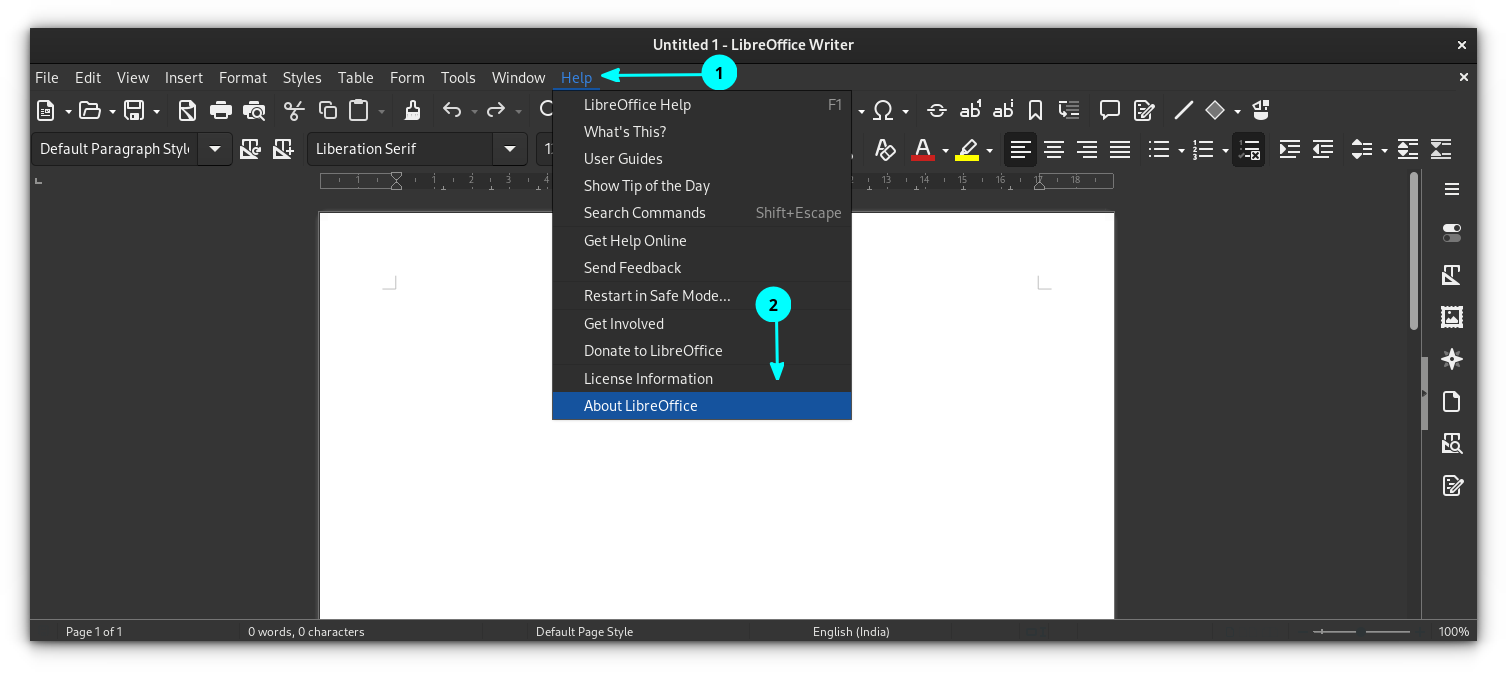Open the Tools menu
Viewport: 1507px width, 673px height.
(x=458, y=77)
